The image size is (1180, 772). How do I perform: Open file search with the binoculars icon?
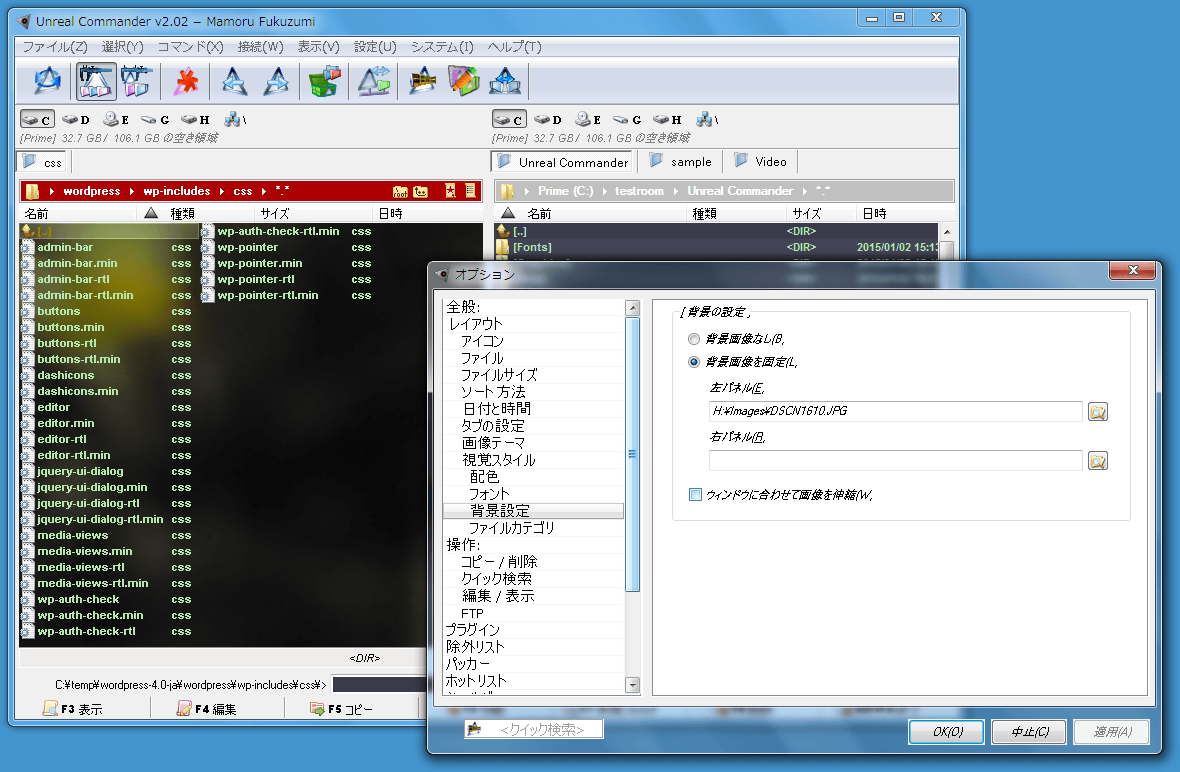click(422, 81)
